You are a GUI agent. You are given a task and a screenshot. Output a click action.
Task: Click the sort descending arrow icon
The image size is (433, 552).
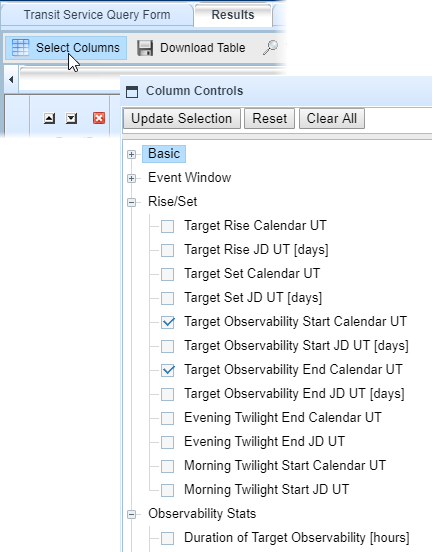[71, 118]
